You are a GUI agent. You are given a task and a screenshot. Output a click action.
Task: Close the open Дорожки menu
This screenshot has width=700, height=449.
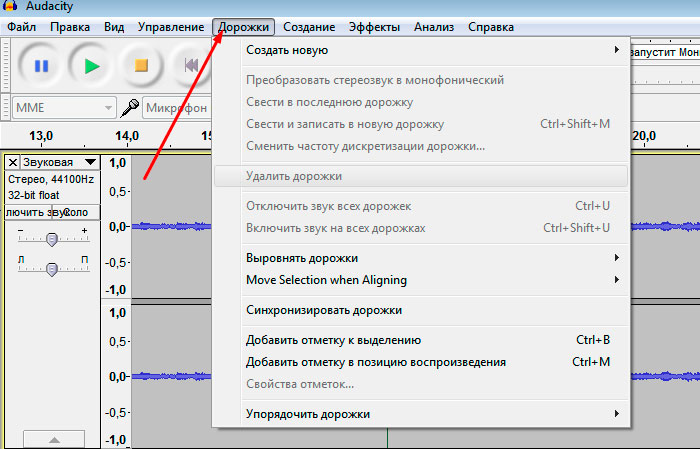[x=243, y=27]
